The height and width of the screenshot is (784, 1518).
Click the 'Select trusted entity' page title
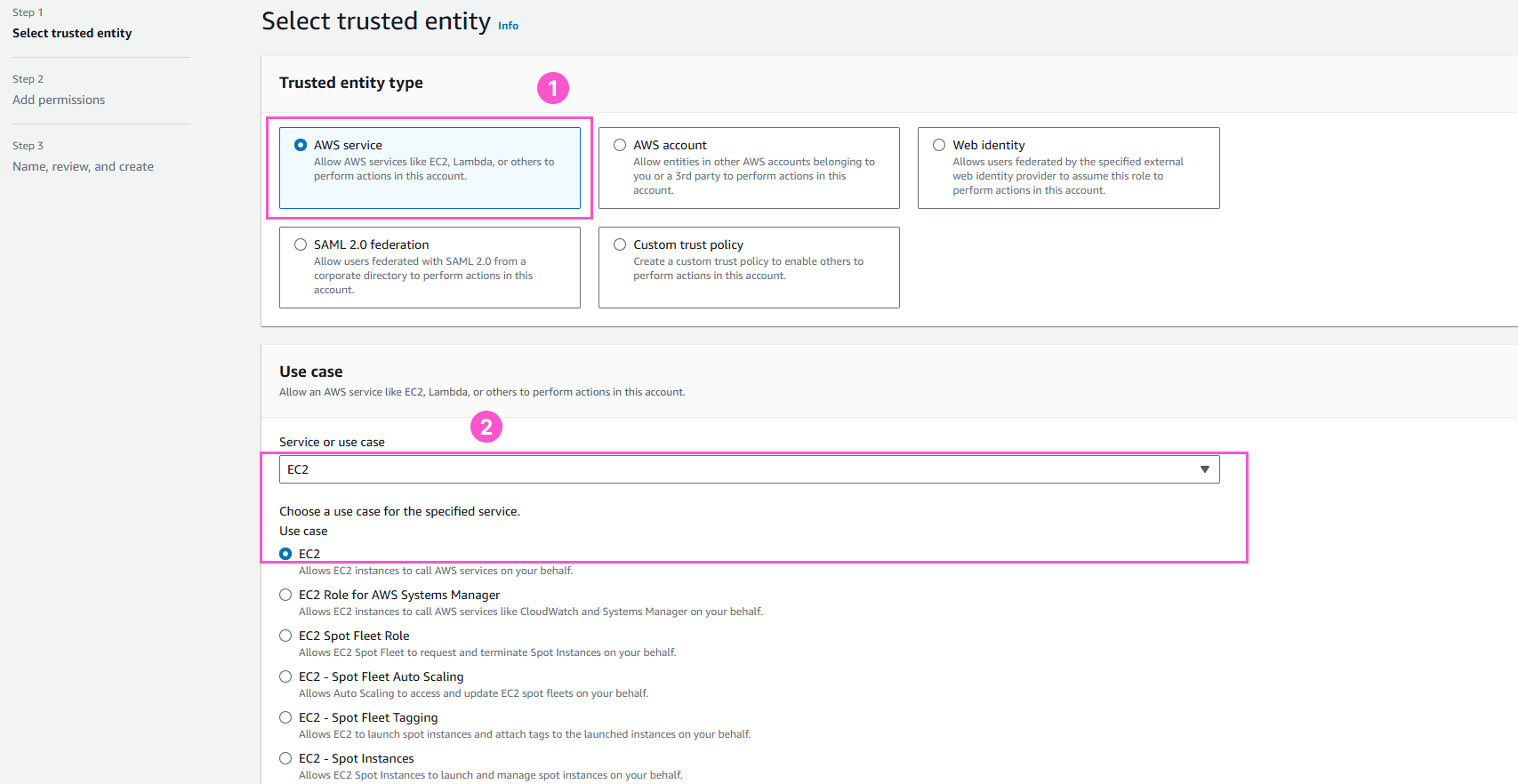[x=376, y=21]
